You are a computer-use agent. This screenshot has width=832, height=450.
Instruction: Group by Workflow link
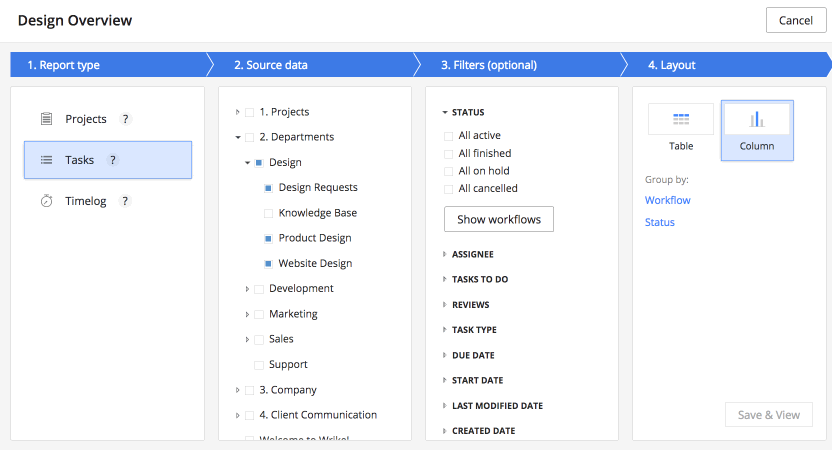coord(667,200)
